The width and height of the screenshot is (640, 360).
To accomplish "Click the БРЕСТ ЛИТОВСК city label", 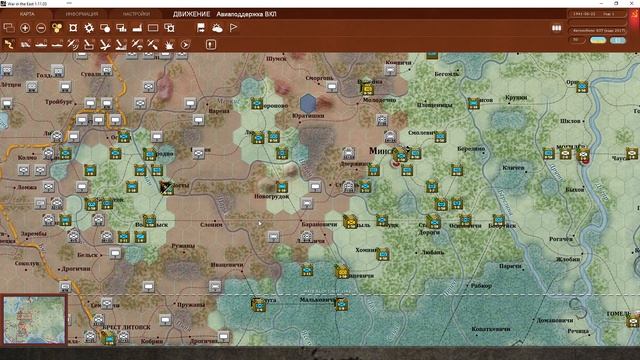I will [x=127, y=327].
